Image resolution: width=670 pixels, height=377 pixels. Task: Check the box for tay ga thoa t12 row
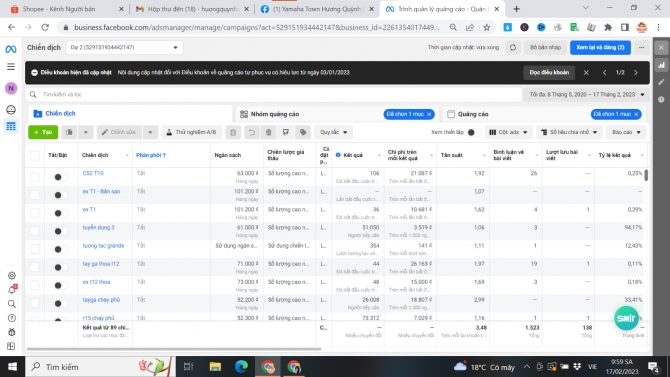coord(35,267)
